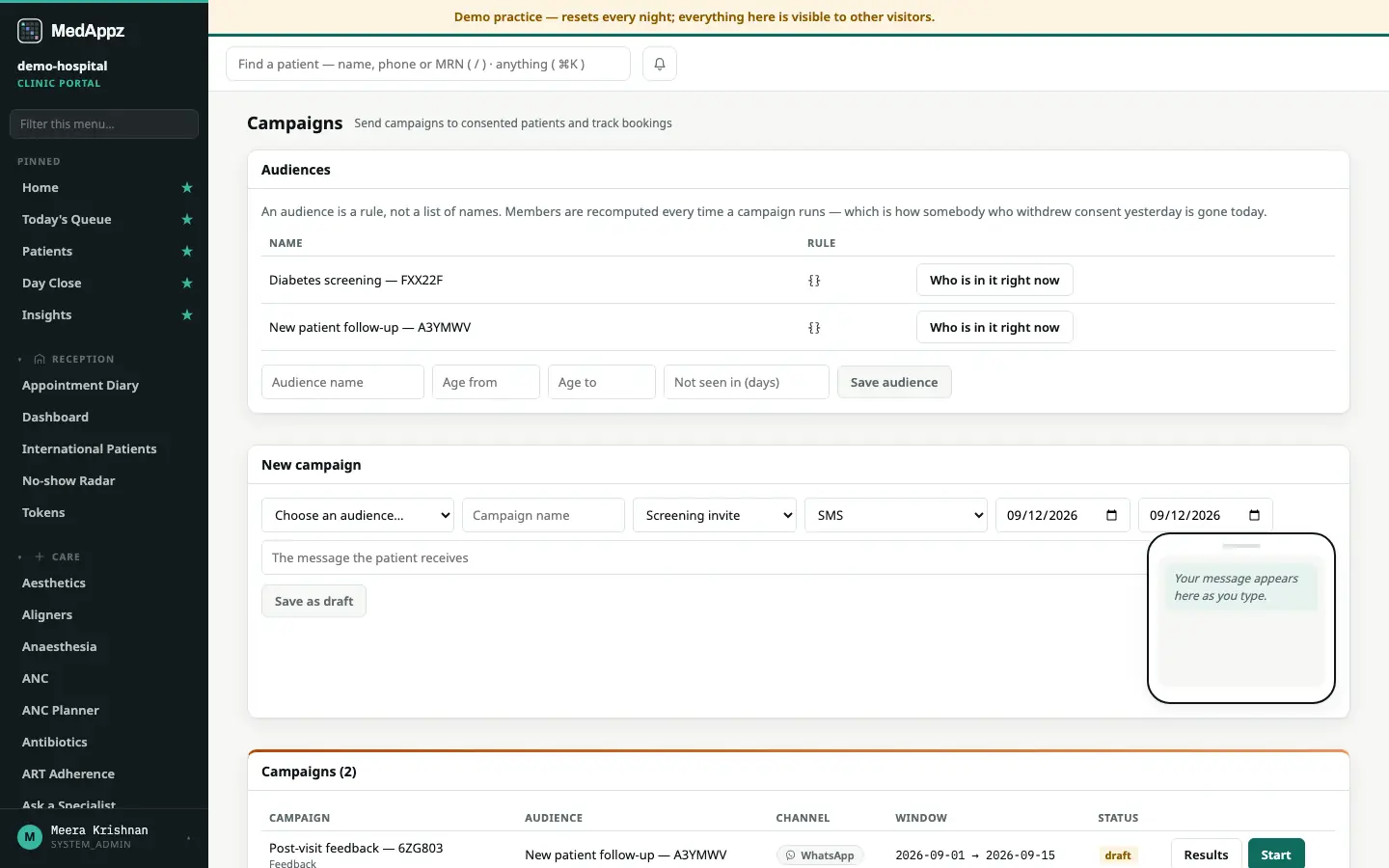Click 'New patient follow-up — A3YMWV' in Audiences table
The height and width of the screenshot is (868, 1389).
pyautogui.click(x=370, y=328)
